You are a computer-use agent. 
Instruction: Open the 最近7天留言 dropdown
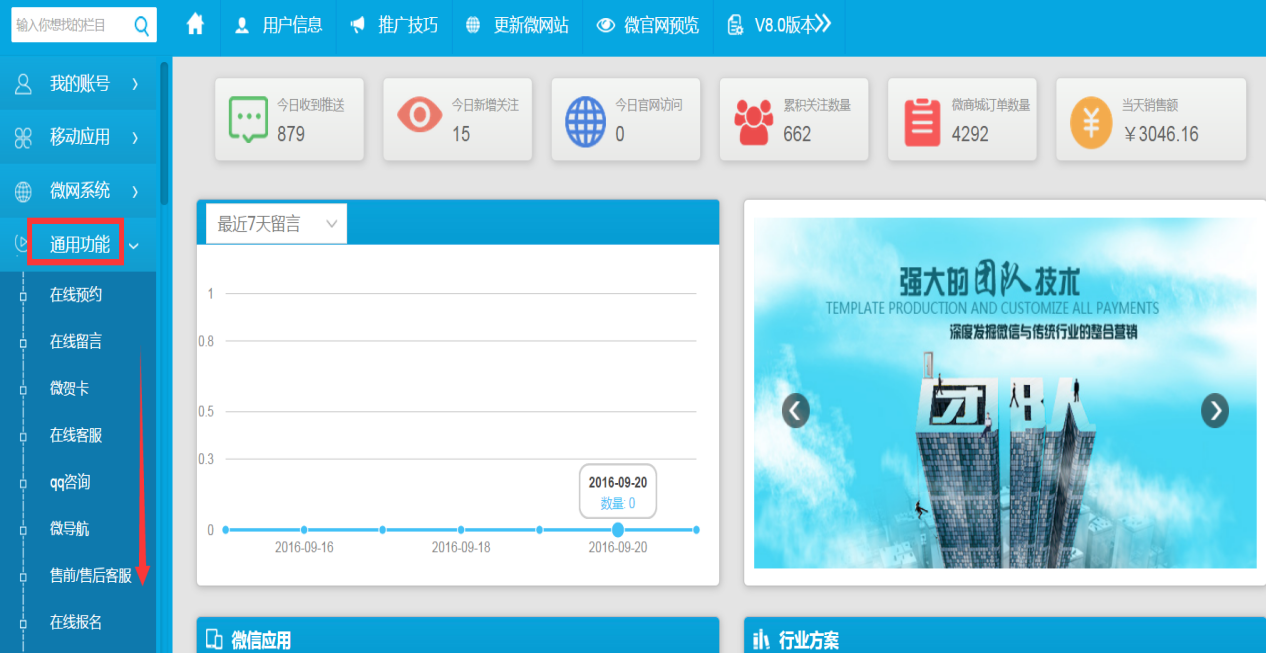coord(276,224)
